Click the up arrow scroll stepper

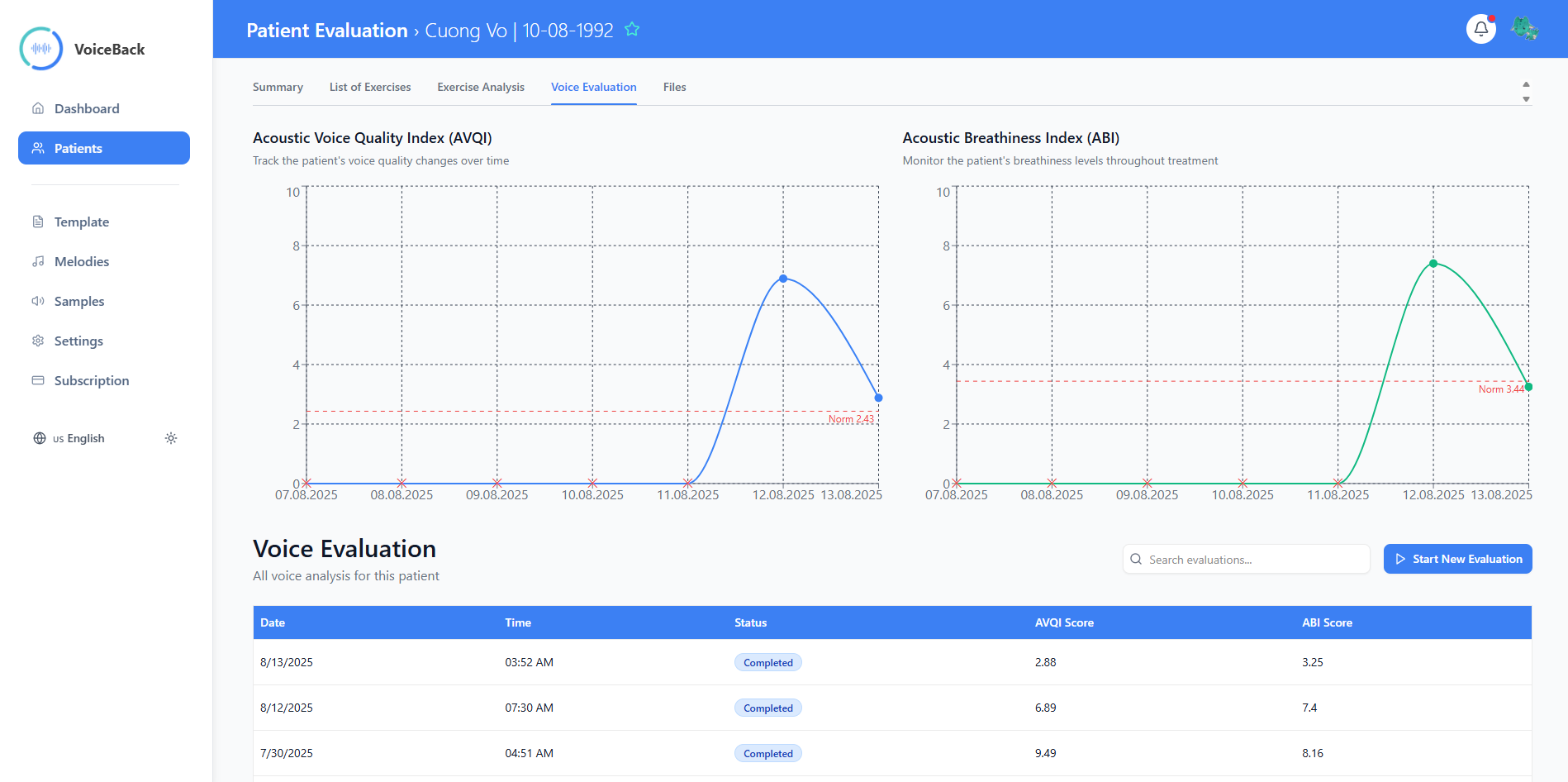[1526, 84]
